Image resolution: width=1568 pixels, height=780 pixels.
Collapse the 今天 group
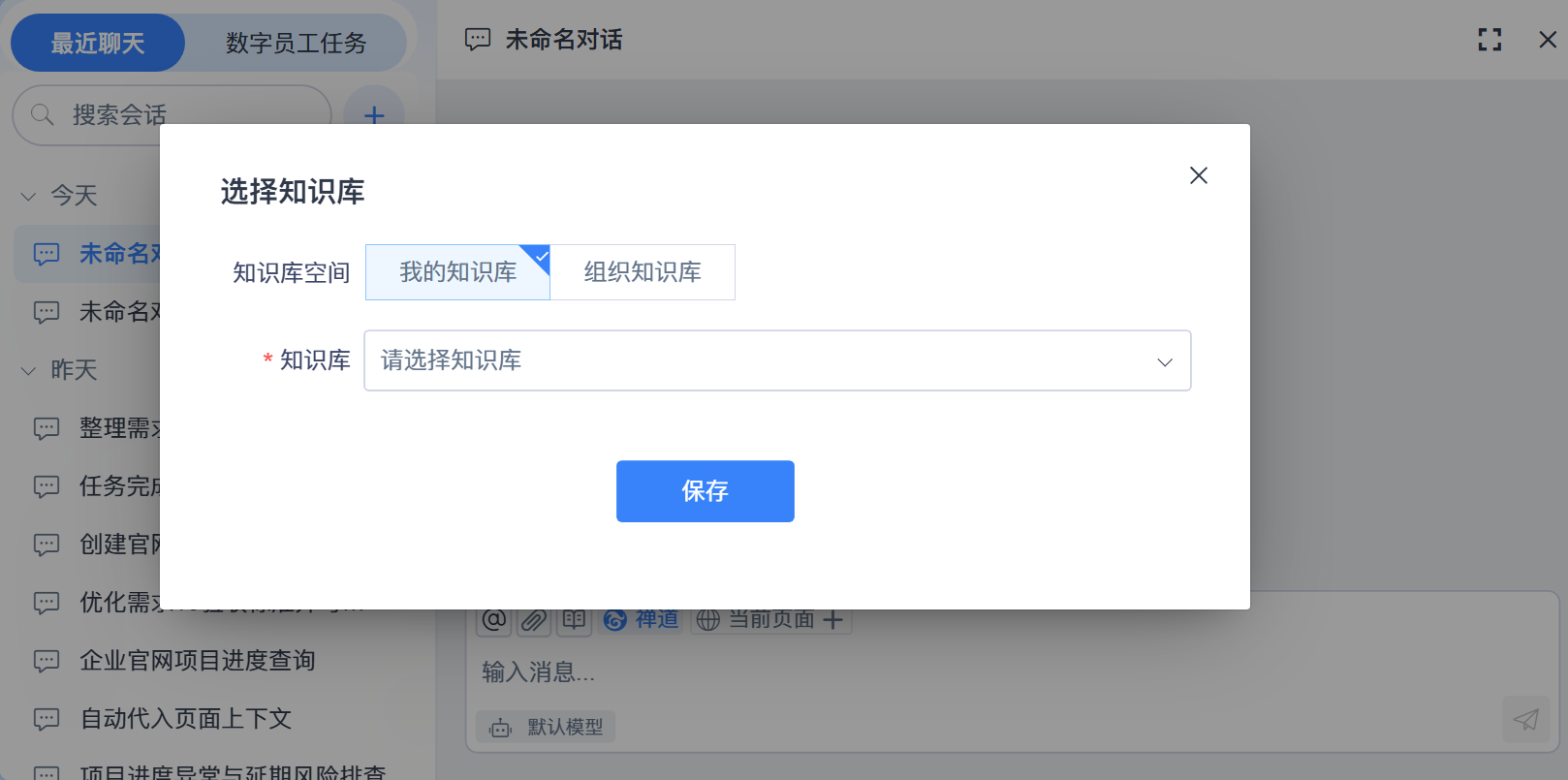29,196
